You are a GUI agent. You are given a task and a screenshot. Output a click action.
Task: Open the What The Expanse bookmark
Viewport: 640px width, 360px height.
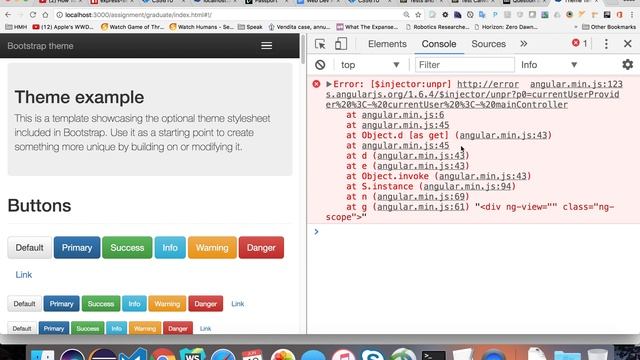[x=367, y=27]
